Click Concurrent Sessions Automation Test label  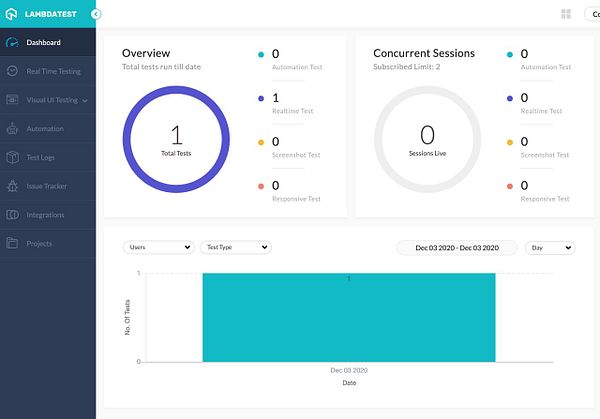click(546, 67)
